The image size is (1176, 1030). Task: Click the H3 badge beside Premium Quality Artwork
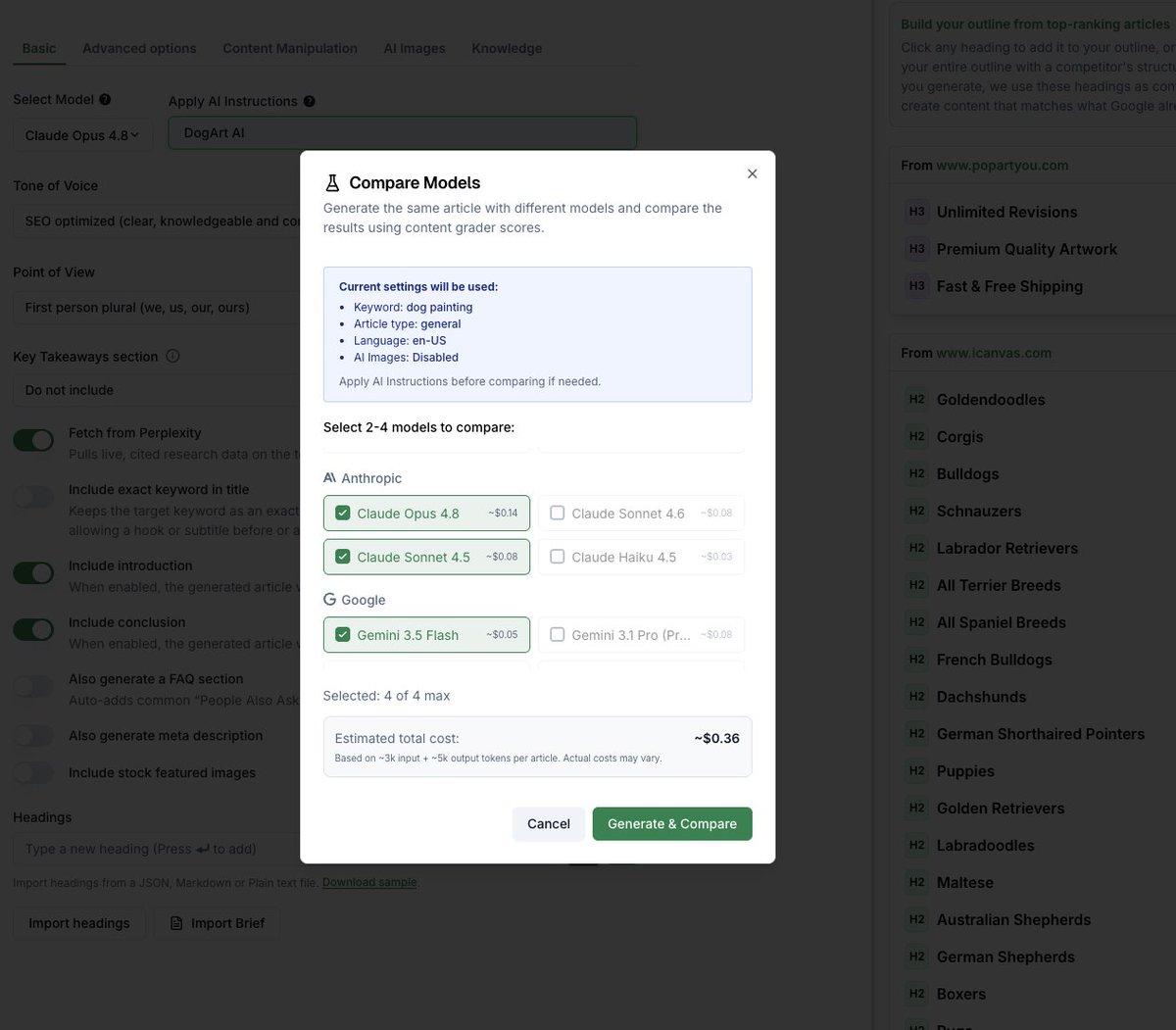[x=916, y=249]
